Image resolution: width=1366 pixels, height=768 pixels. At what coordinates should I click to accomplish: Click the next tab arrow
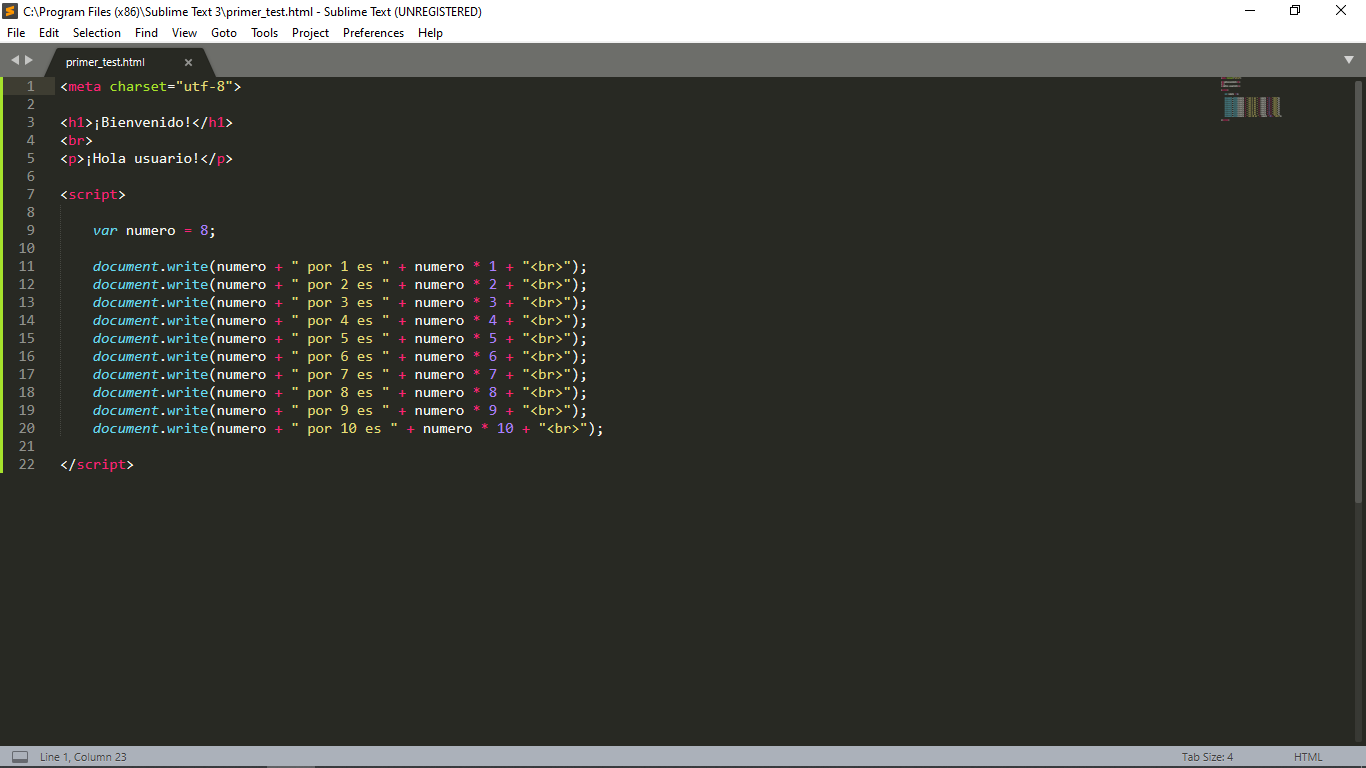[29, 61]
